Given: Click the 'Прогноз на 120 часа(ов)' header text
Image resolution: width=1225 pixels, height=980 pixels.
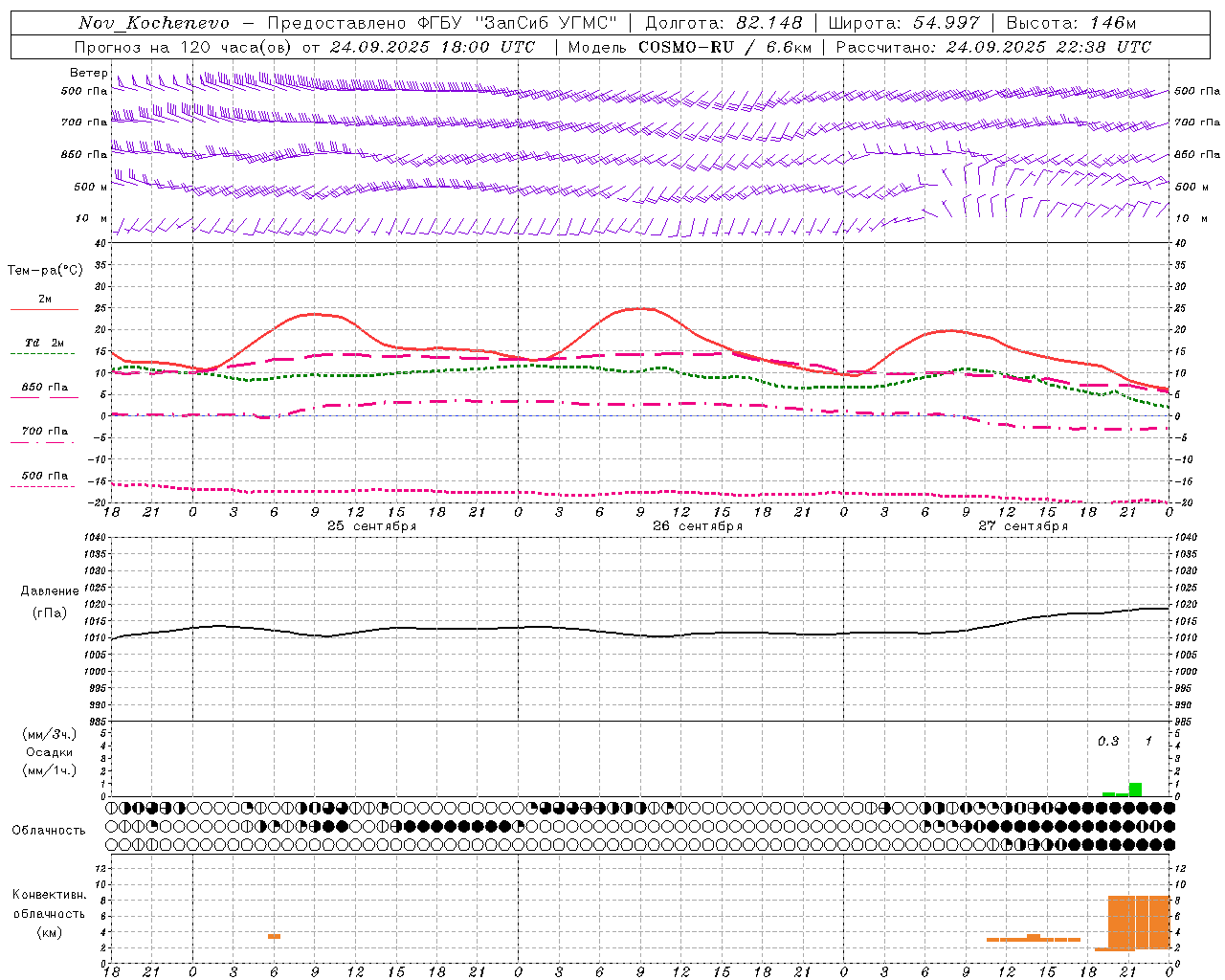Looking at the screenshot, I should click(x=185, y=47).
